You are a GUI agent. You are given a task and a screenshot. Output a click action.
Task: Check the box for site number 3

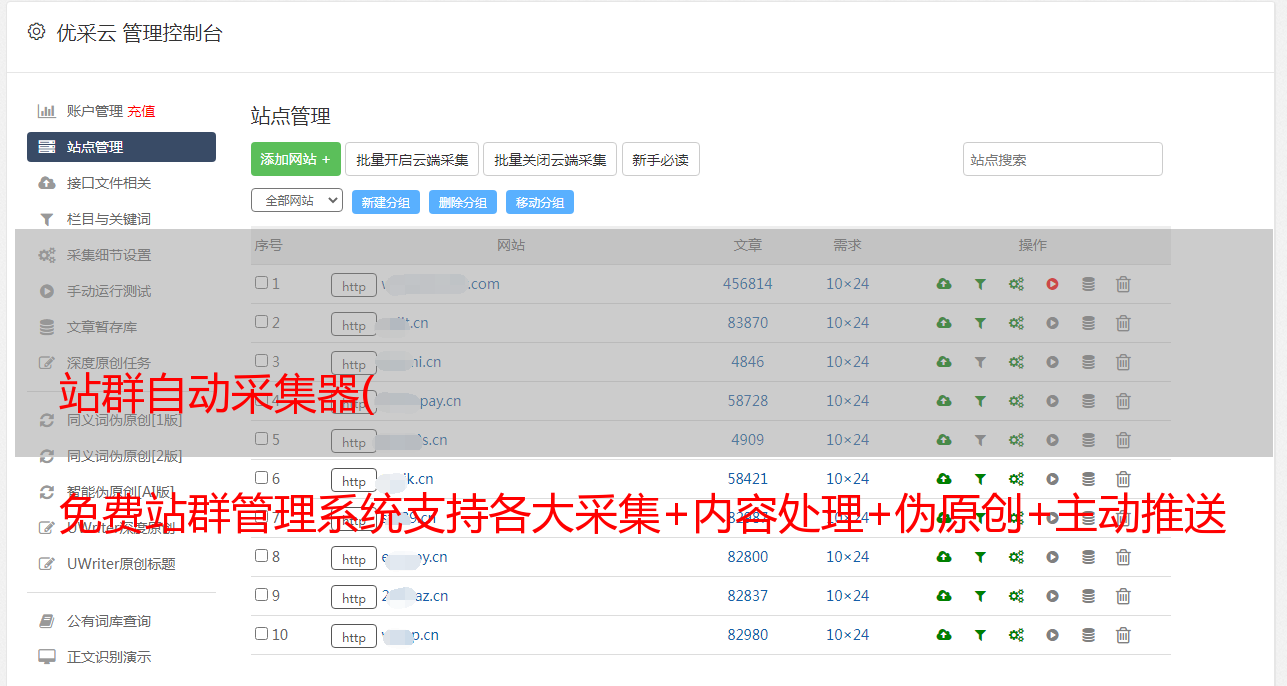[261, 361]
